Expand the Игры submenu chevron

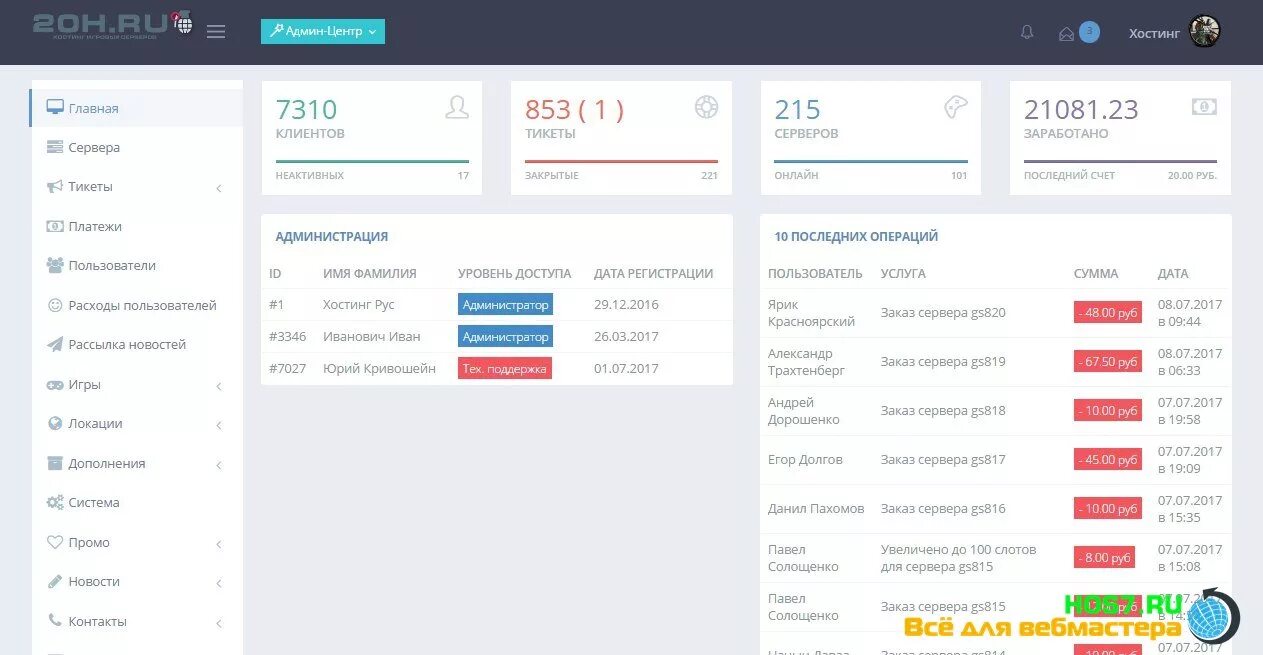(218, 385)
